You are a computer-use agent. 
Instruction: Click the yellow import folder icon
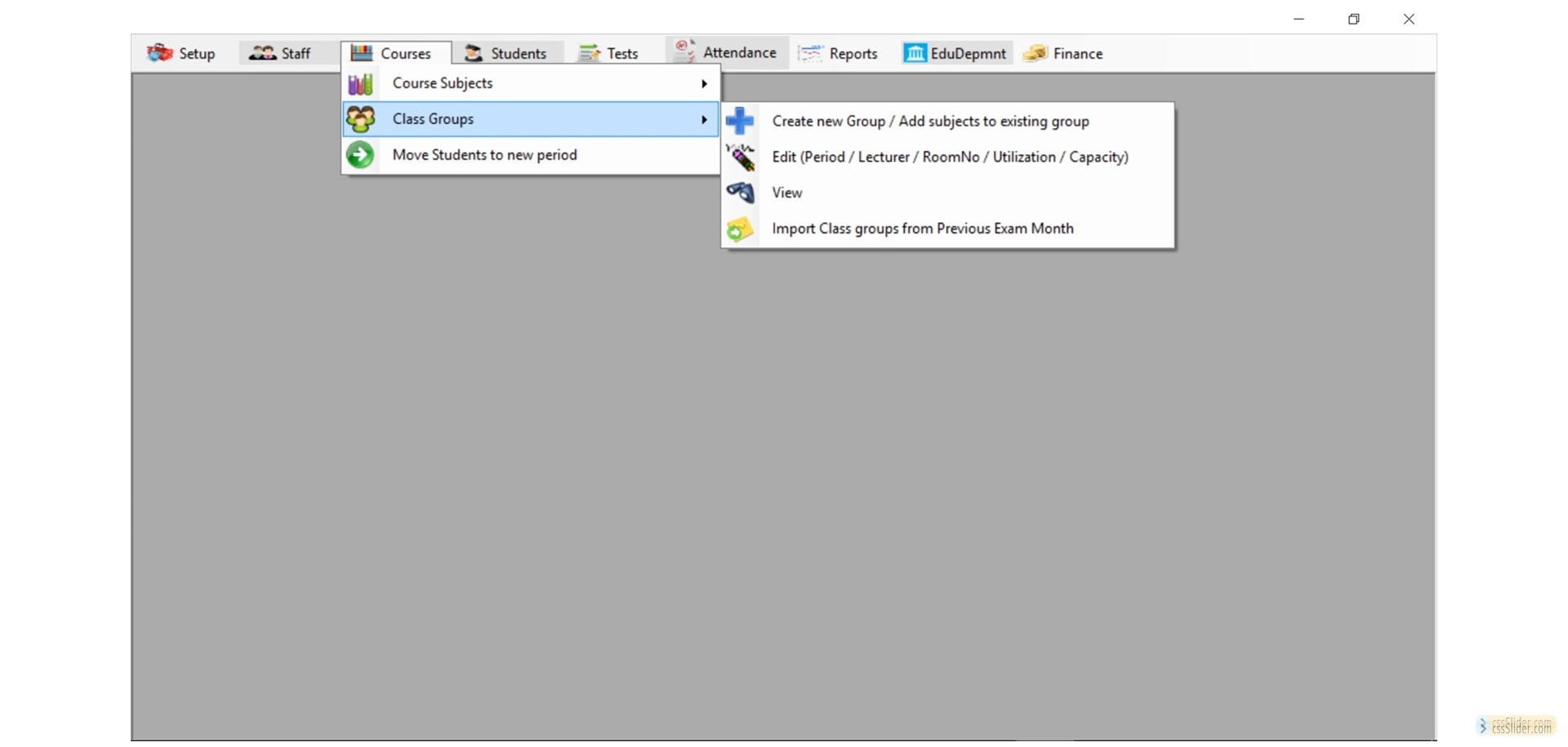pyautogui.click(x=740, y=229)
